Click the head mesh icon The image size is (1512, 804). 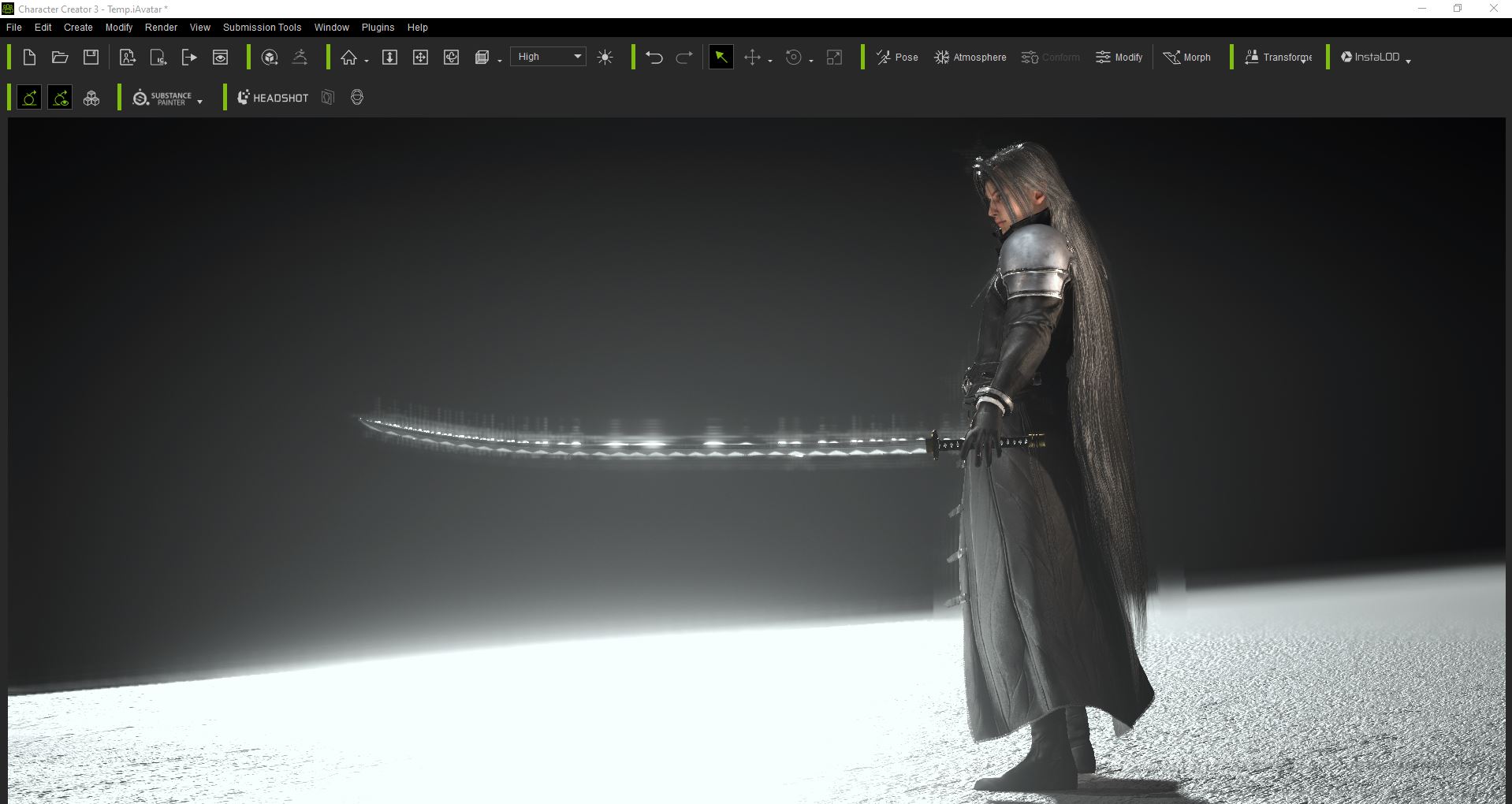coord(357,98)
